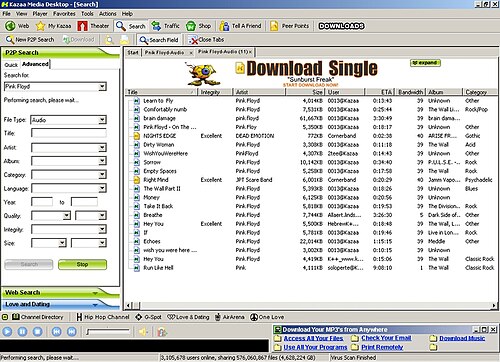Switch to the Quick search tab
This screenshot has height=362, width=500.
[11, 65]
